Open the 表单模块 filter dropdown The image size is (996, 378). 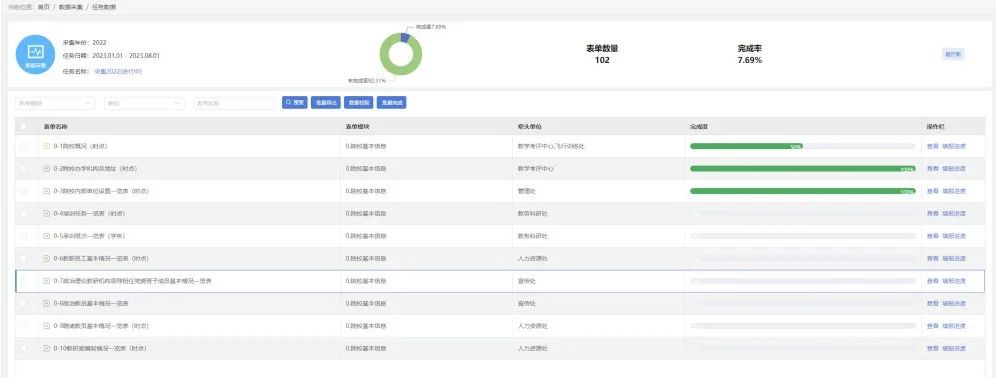coord(55,103)
